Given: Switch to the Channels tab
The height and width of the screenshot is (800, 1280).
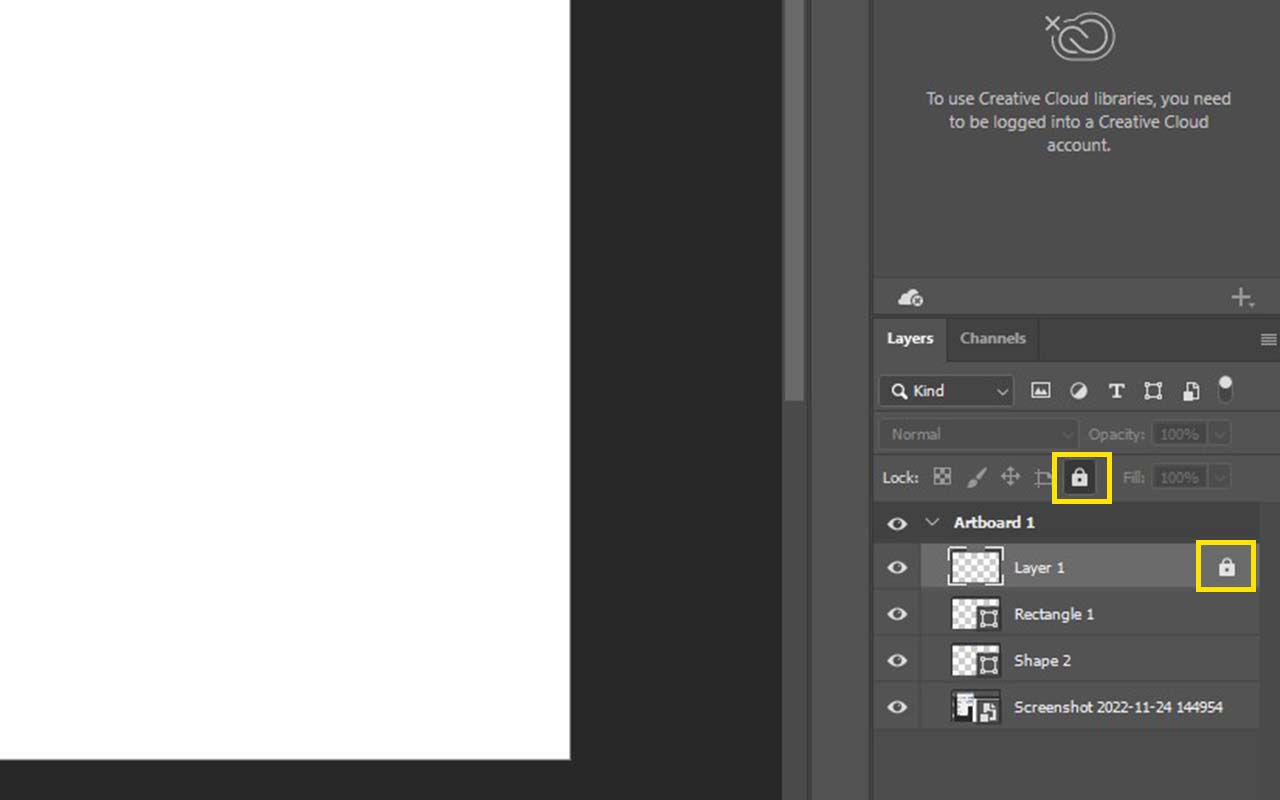Looking at the screenshot, I should point(992,339).
